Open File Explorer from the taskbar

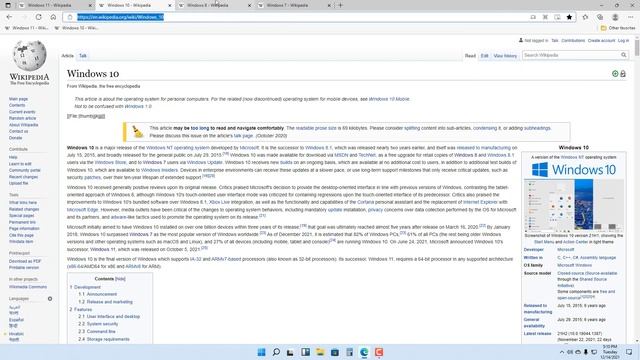(x=320, y=352)
